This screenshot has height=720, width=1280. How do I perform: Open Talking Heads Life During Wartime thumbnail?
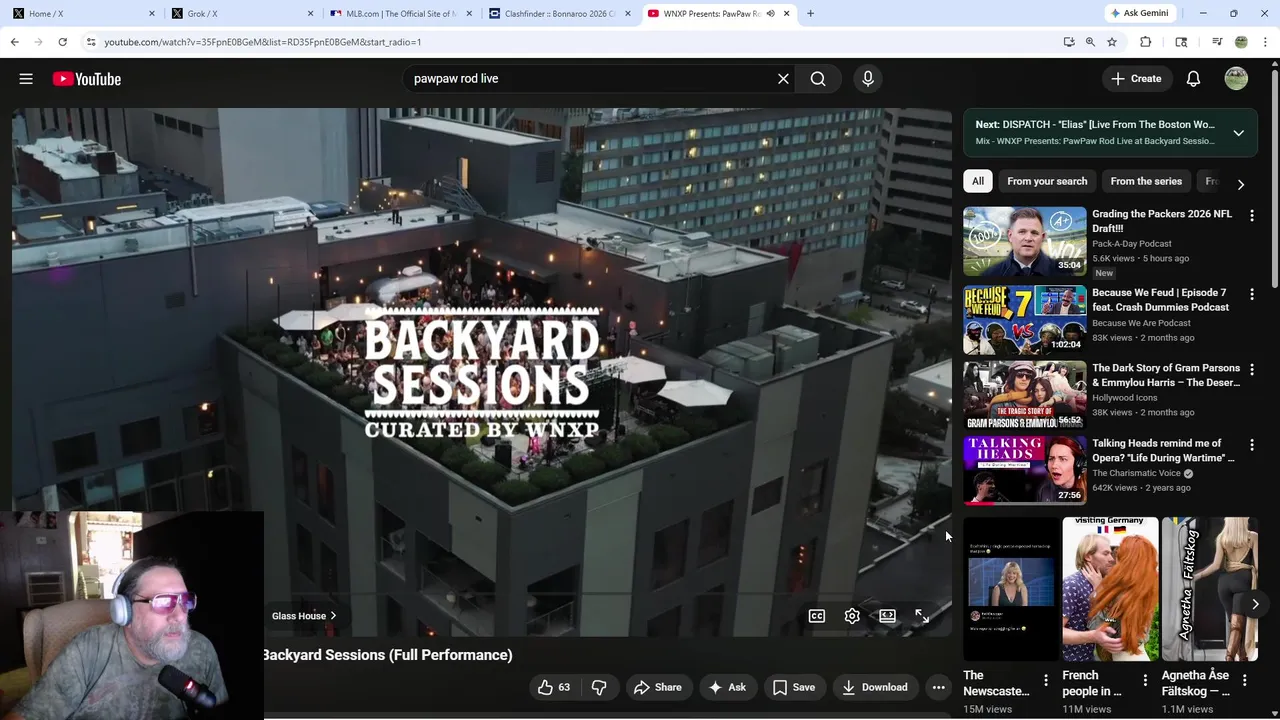click(1024, 470)
